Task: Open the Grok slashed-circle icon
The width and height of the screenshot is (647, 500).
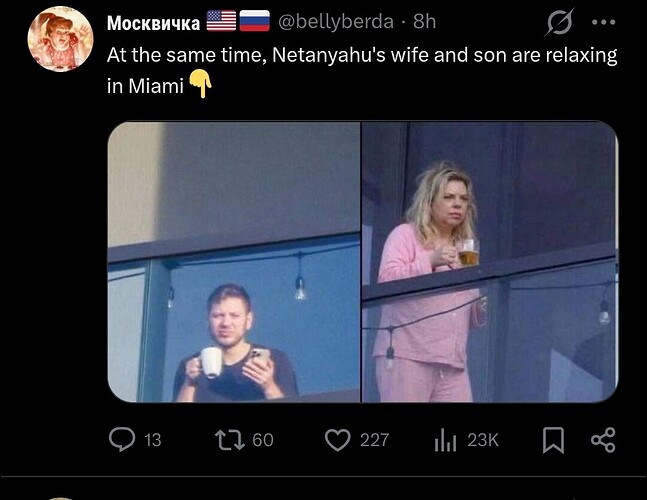Action: (560, 24)
